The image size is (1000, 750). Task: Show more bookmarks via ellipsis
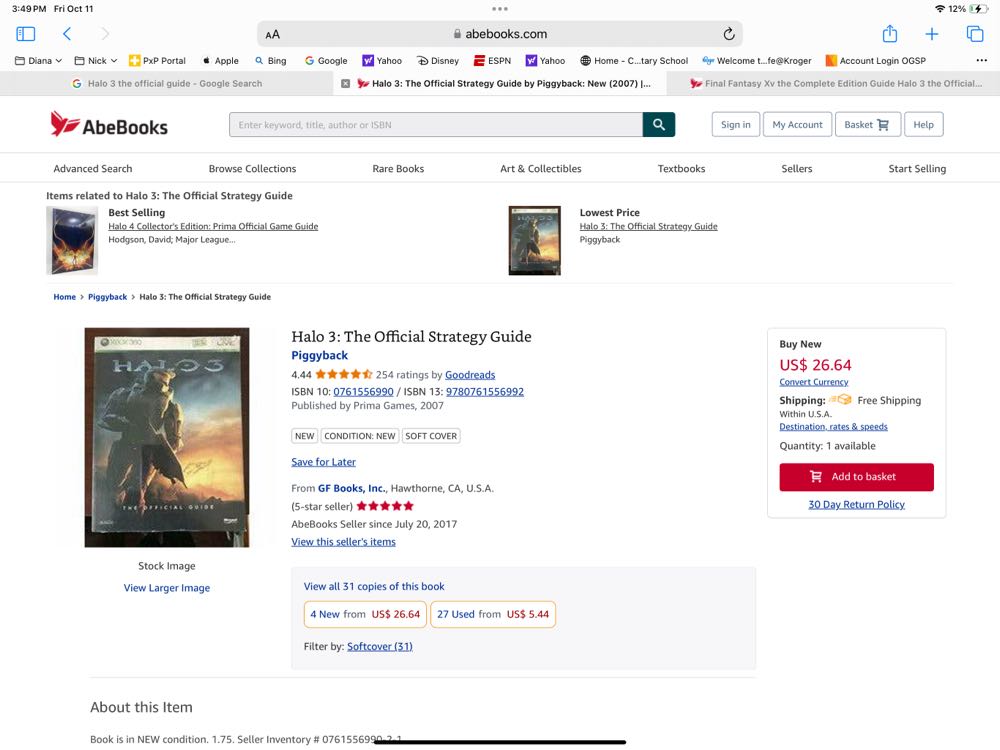(x=980, y=61)
